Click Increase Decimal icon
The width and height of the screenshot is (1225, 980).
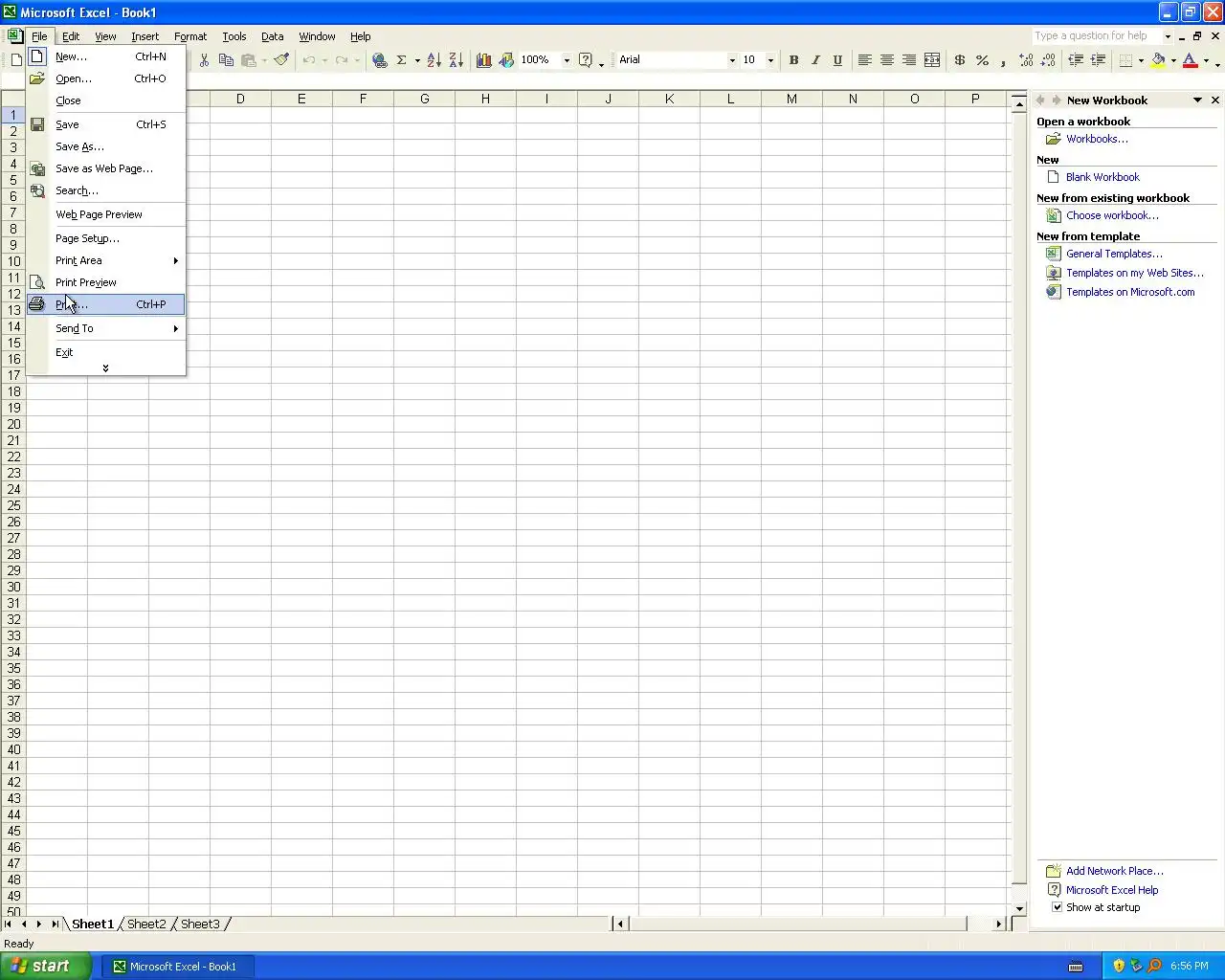pyautogui.click(x=1026, y=59)
